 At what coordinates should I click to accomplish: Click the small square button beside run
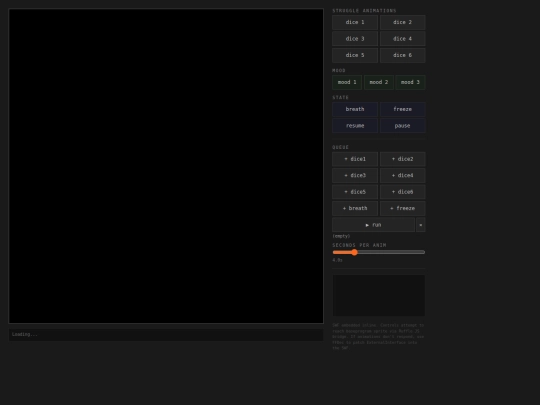(x=420, y=225)
